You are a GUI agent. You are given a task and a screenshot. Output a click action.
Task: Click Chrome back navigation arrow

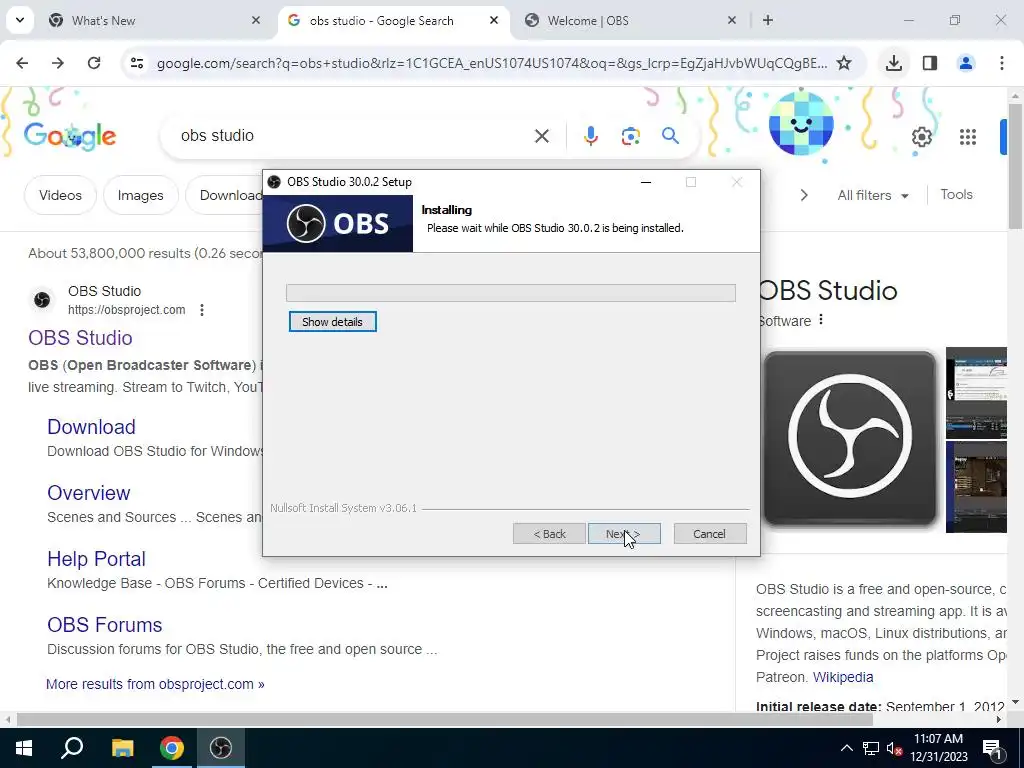pos(22,63)
